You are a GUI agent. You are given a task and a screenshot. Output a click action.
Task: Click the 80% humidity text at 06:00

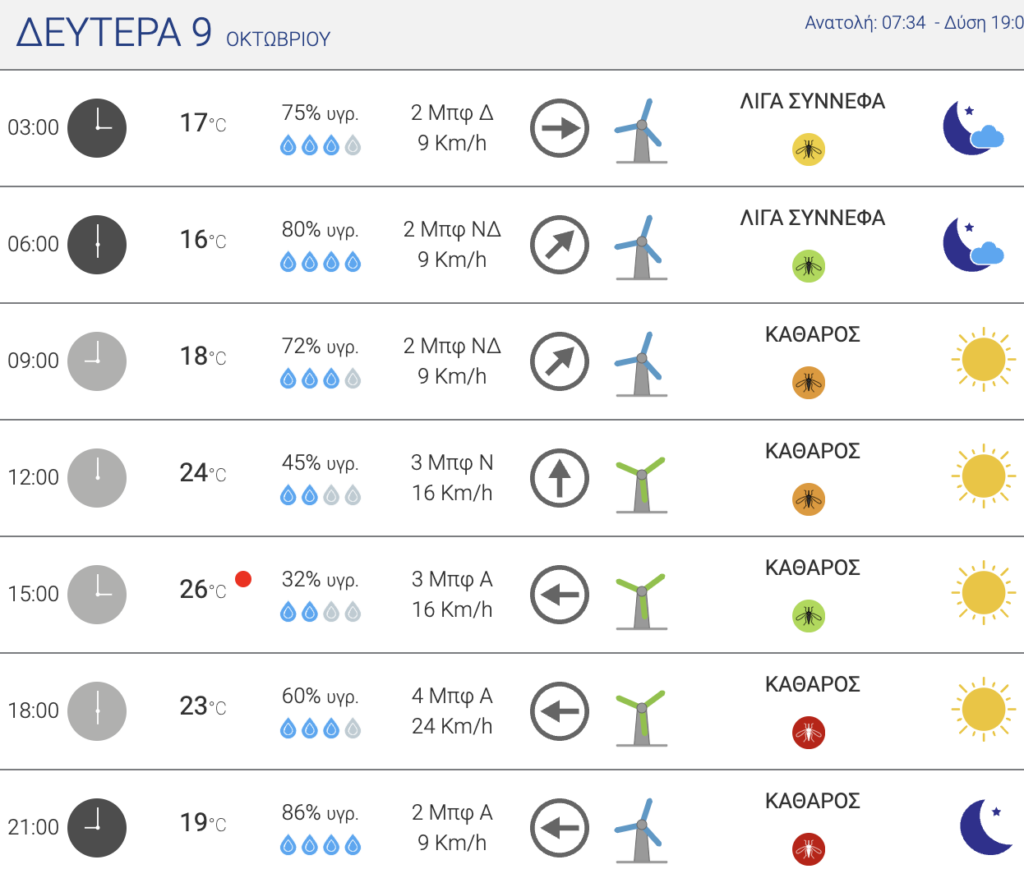[320, 230]
